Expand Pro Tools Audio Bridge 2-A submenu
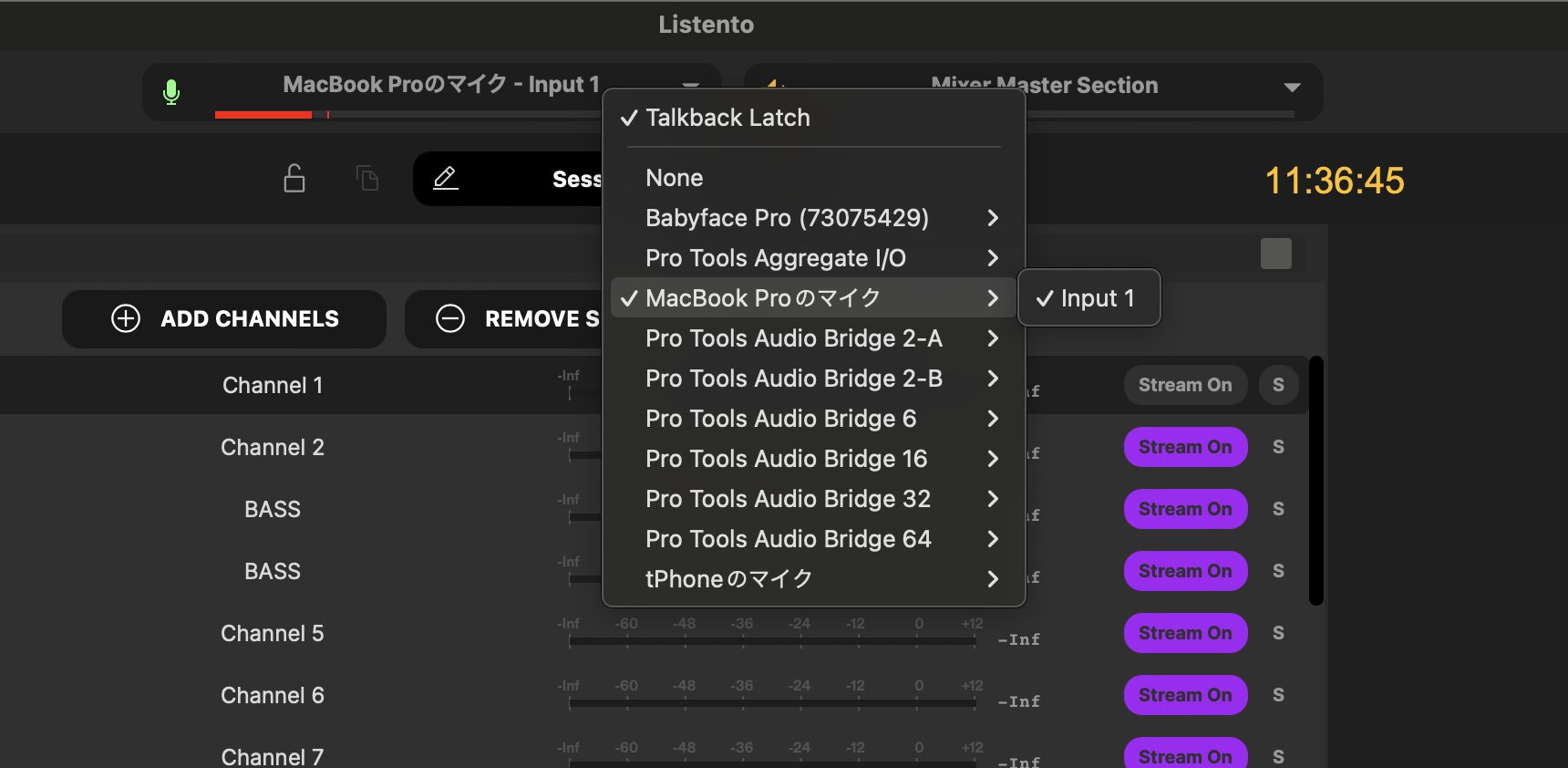Screen dimensions: 1568x768 pyautogui.click(x=813, y=338)
